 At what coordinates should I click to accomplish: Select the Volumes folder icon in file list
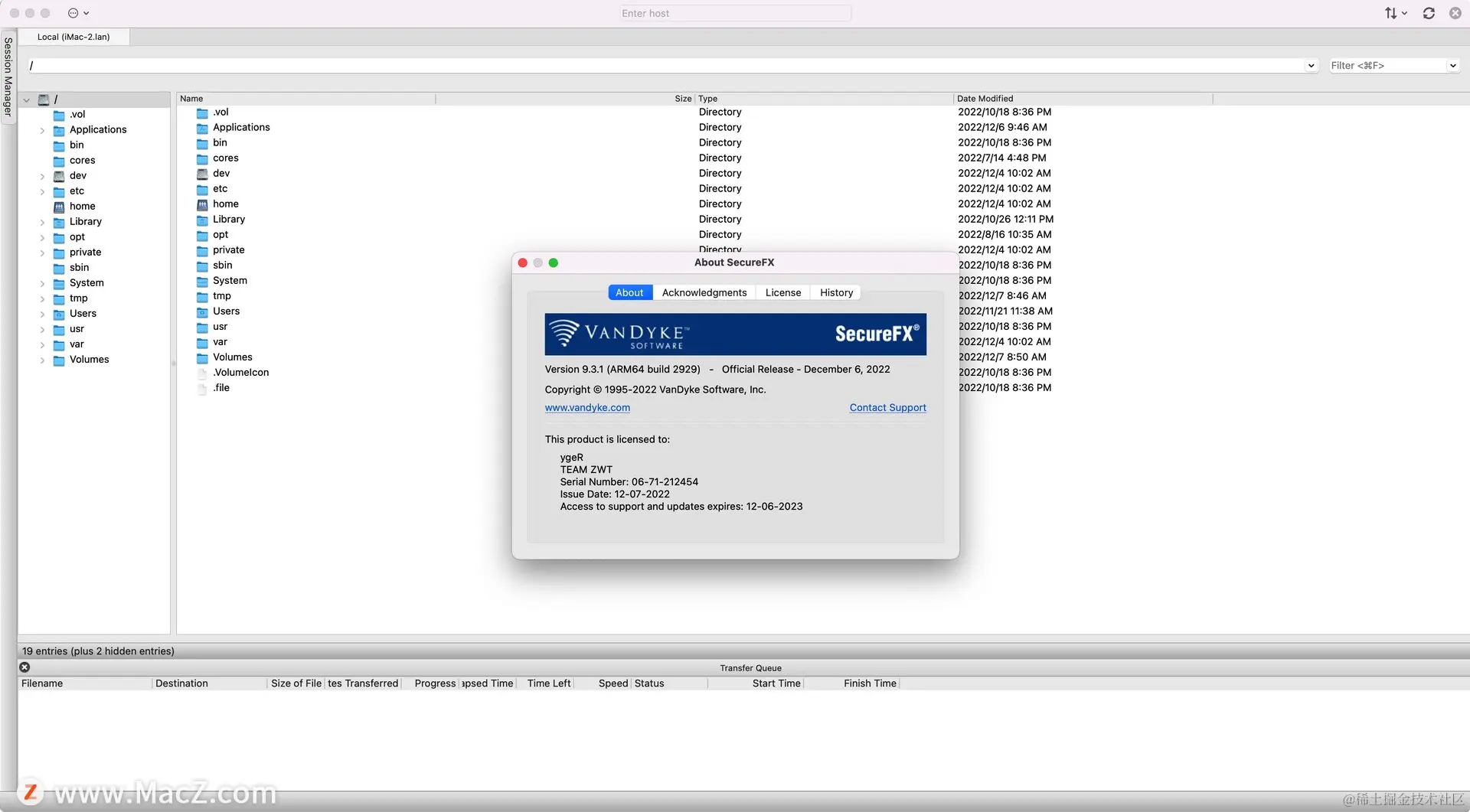pyautogui.click(x=202, y=357)
